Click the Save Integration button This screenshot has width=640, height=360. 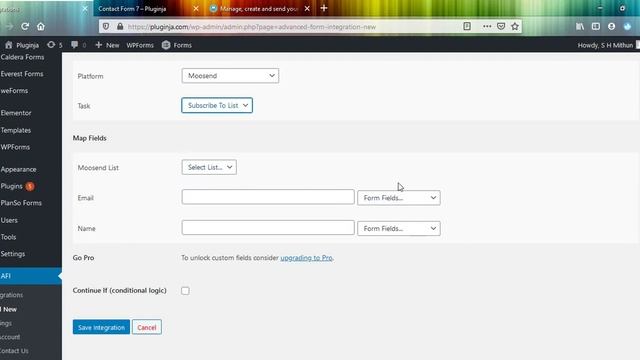tap(101, 327)
